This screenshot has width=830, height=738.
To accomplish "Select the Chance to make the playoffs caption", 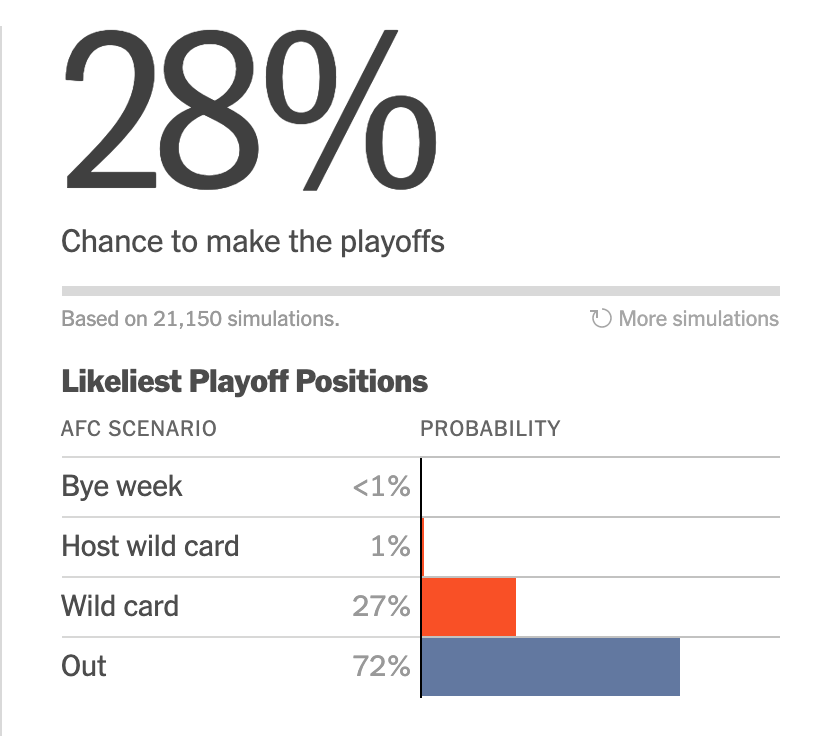I will tap(253, 241).
